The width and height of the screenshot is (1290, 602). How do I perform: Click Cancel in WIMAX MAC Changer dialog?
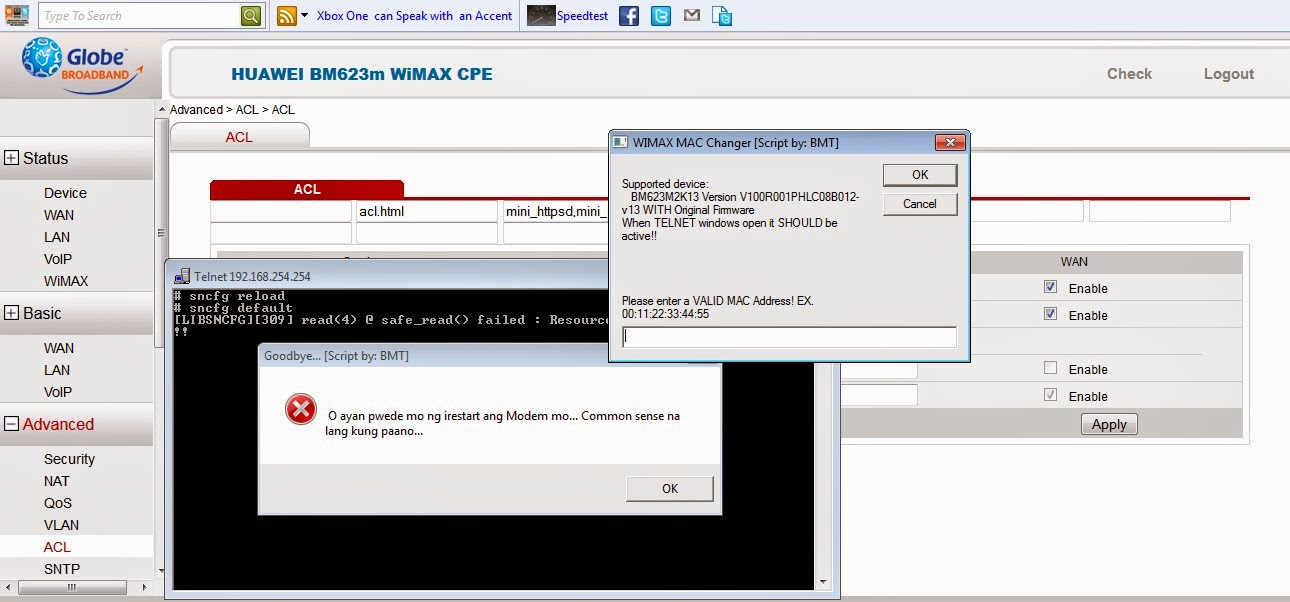[x=920, y=204]
